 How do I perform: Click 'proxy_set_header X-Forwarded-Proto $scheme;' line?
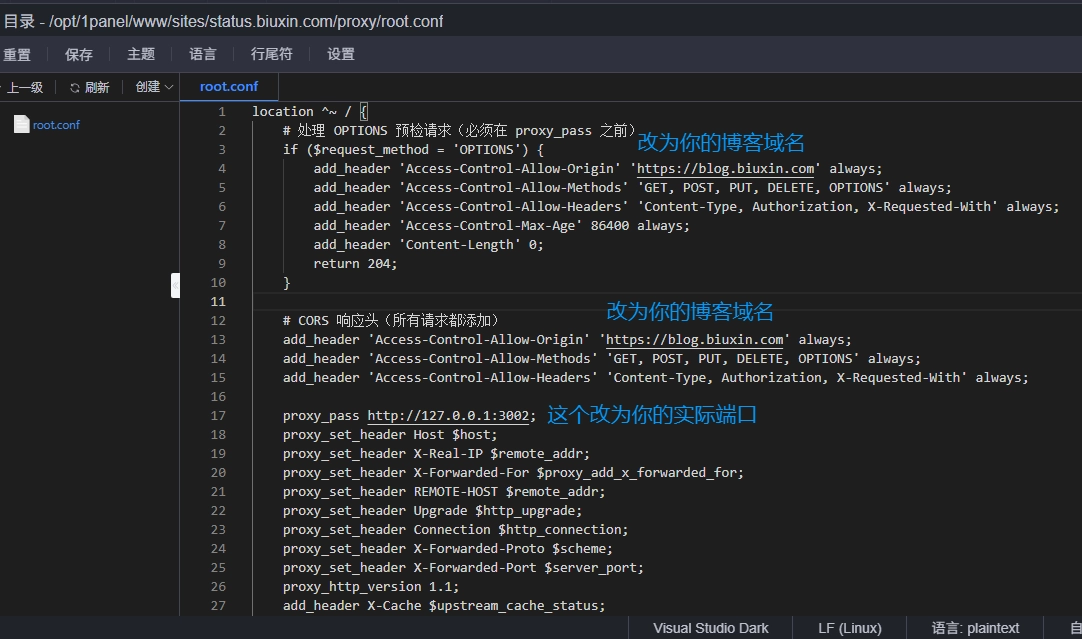(448, 549)
